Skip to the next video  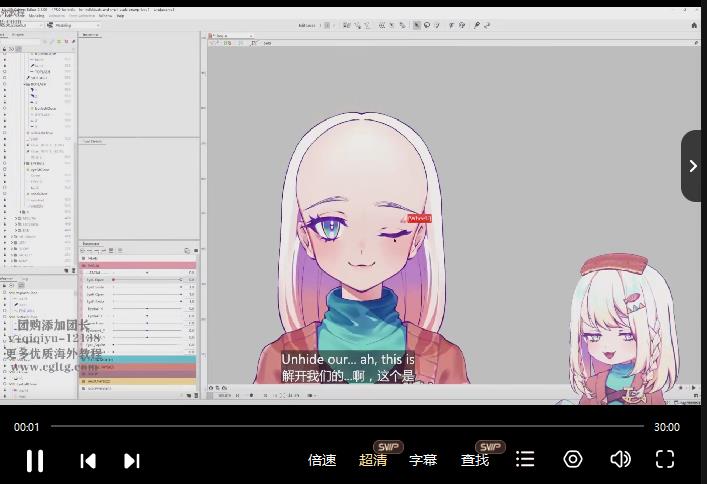(131, 460)
